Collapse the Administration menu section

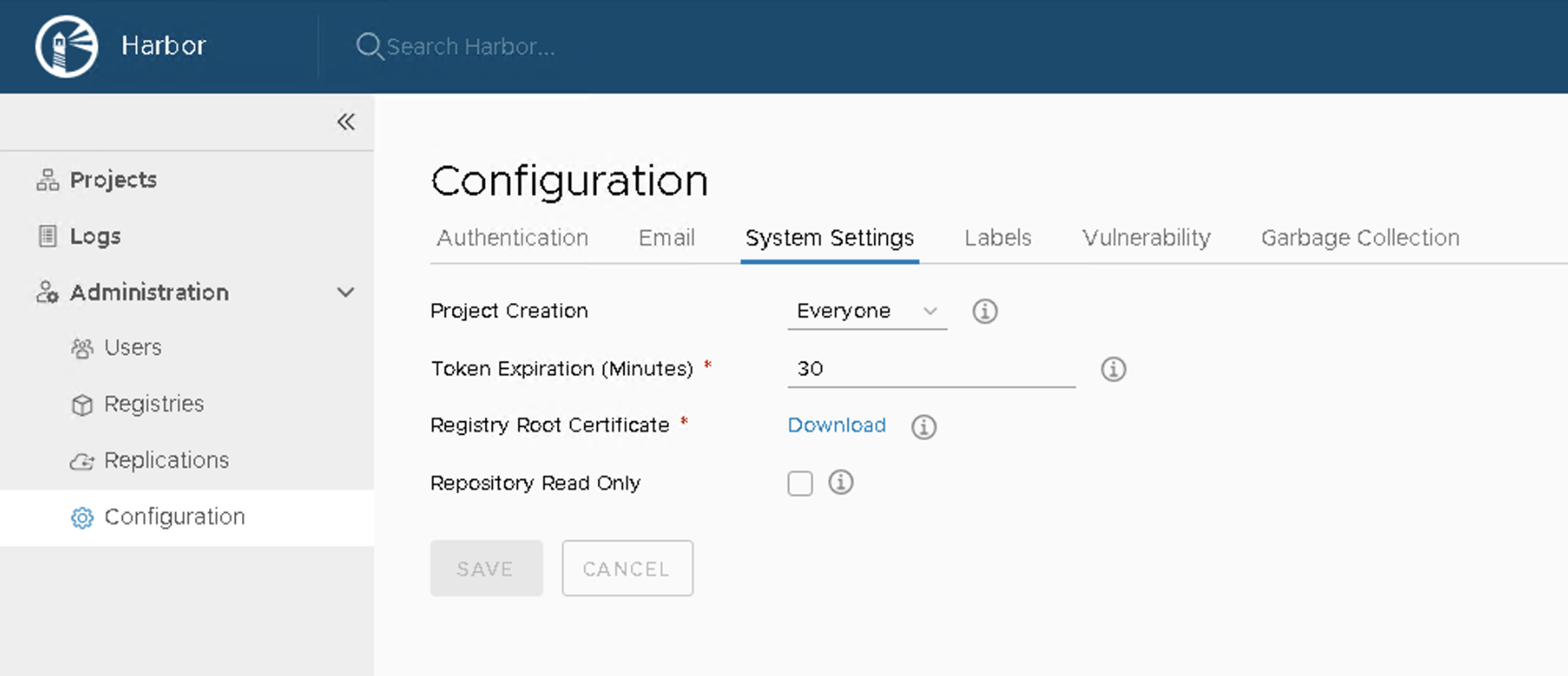(x=345, y=293)
